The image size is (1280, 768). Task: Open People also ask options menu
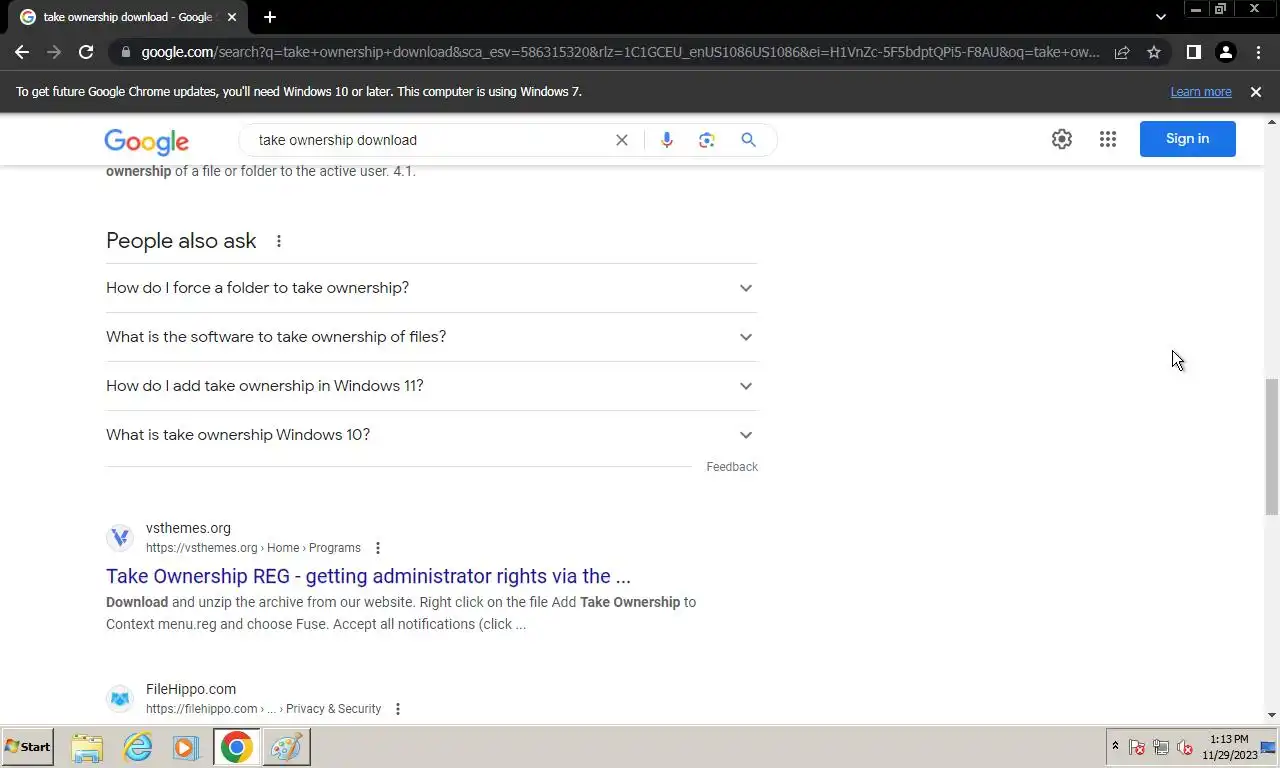tap(279, 241)
